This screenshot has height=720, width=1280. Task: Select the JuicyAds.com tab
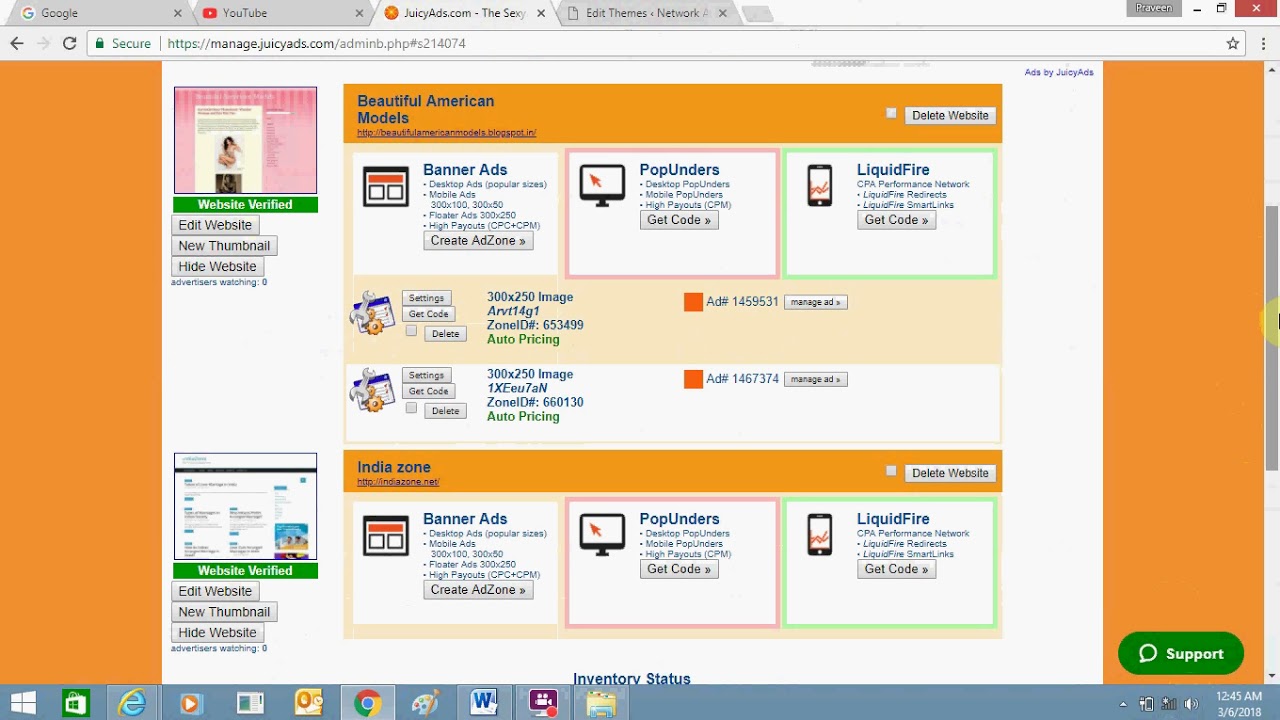coord(462,13)
